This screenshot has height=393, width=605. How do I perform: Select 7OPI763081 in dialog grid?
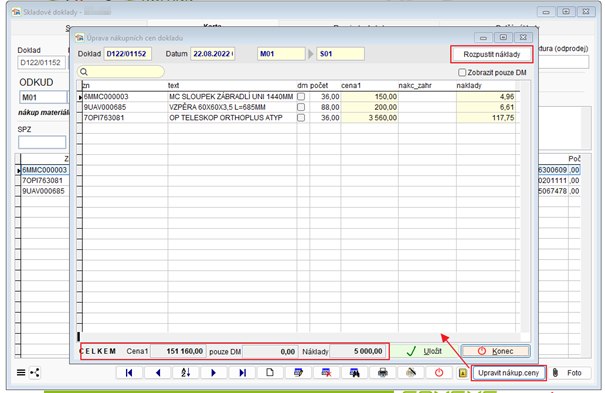pos(125,118)
